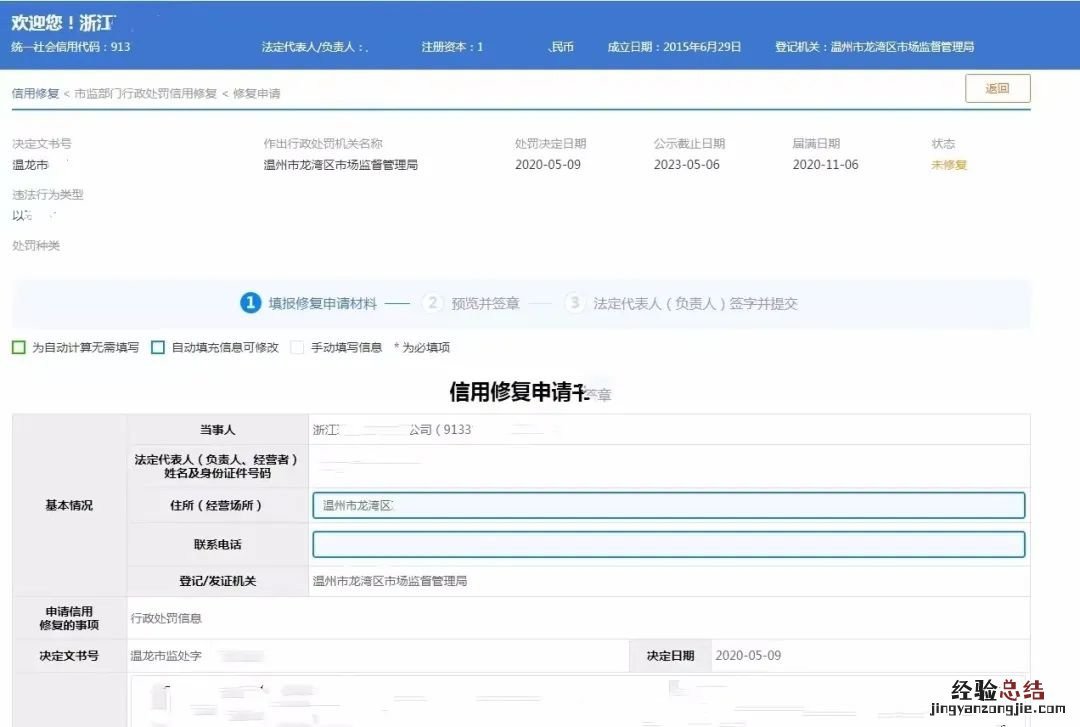Image resolution: width=1080 pixels, height=727 pixels.
Task: Click the 决定文书号 value 温龙市监处字
Action: (x=166, y=656)
